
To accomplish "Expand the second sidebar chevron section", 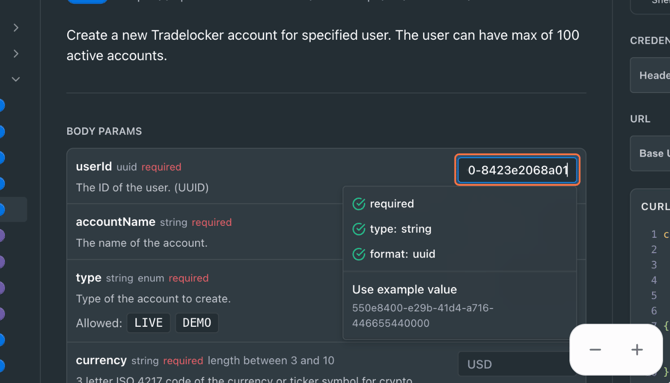I will pos(16,53).
